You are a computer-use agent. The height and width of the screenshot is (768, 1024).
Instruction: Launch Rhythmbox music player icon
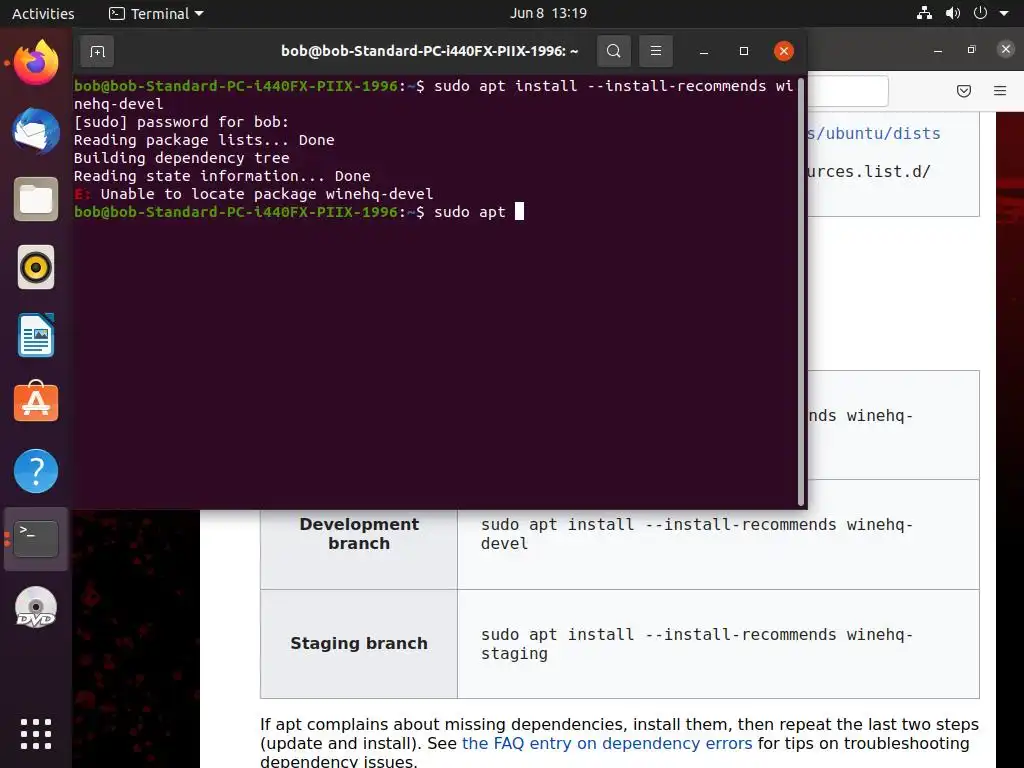click(36, 267)
